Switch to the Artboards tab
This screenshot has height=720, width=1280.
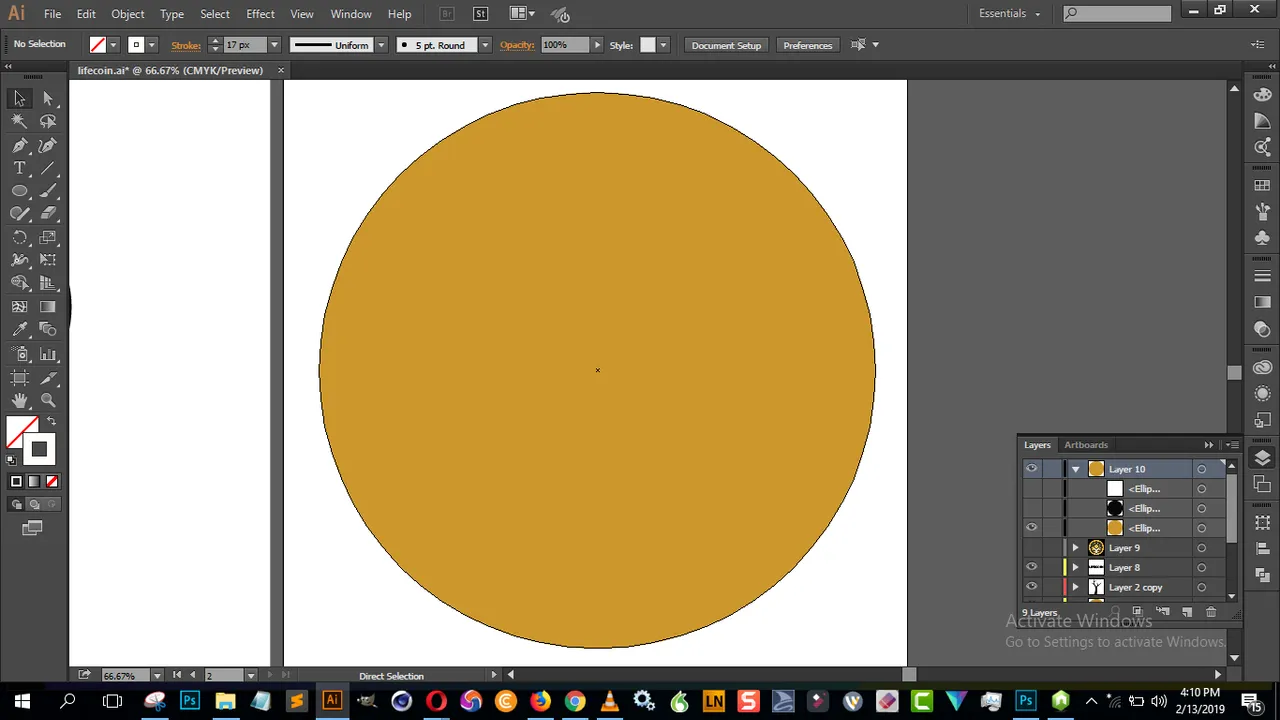pos(1086,445)
